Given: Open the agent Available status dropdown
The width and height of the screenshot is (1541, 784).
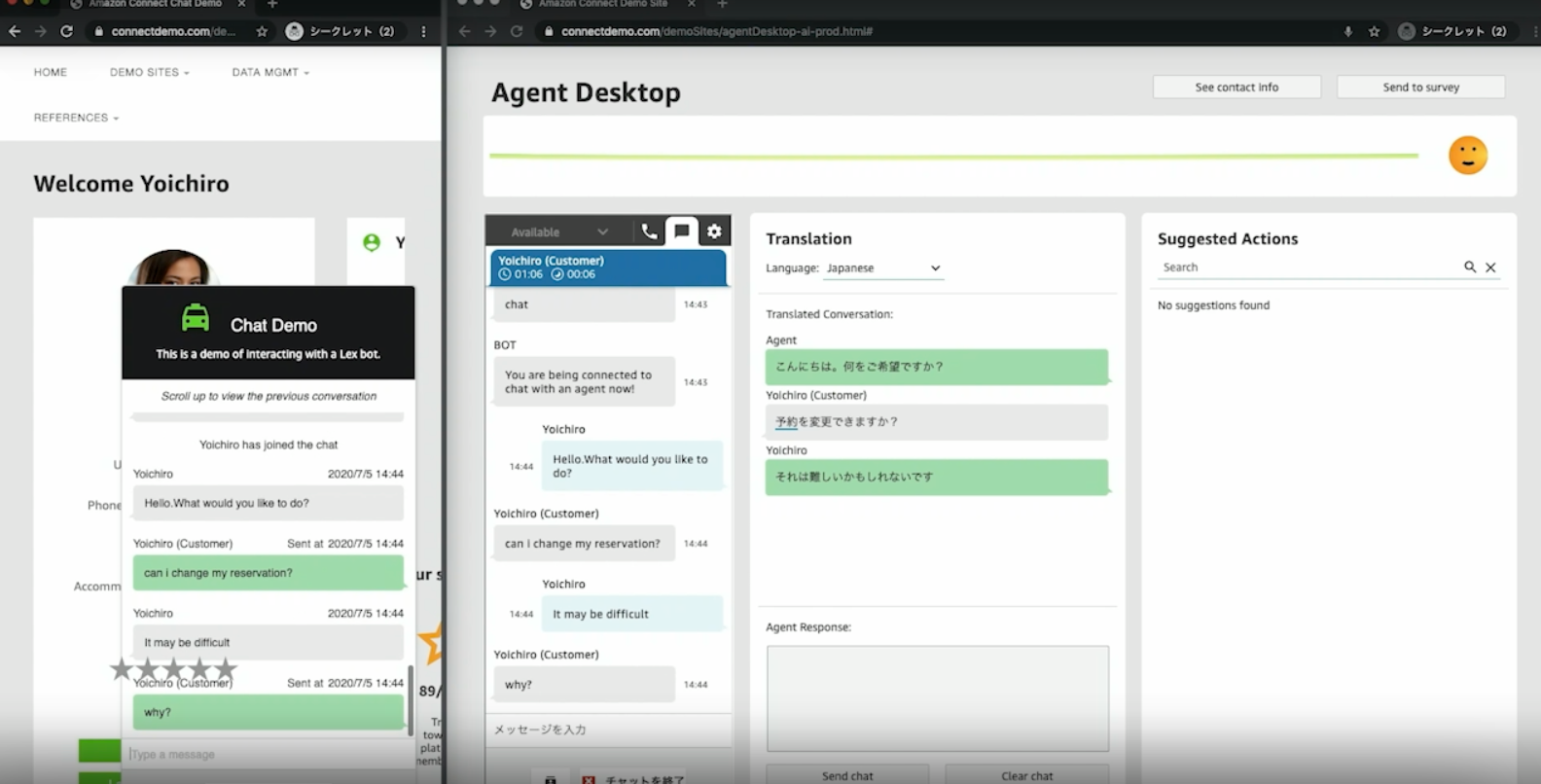Looking at the screenshot, I should (559, 232).
